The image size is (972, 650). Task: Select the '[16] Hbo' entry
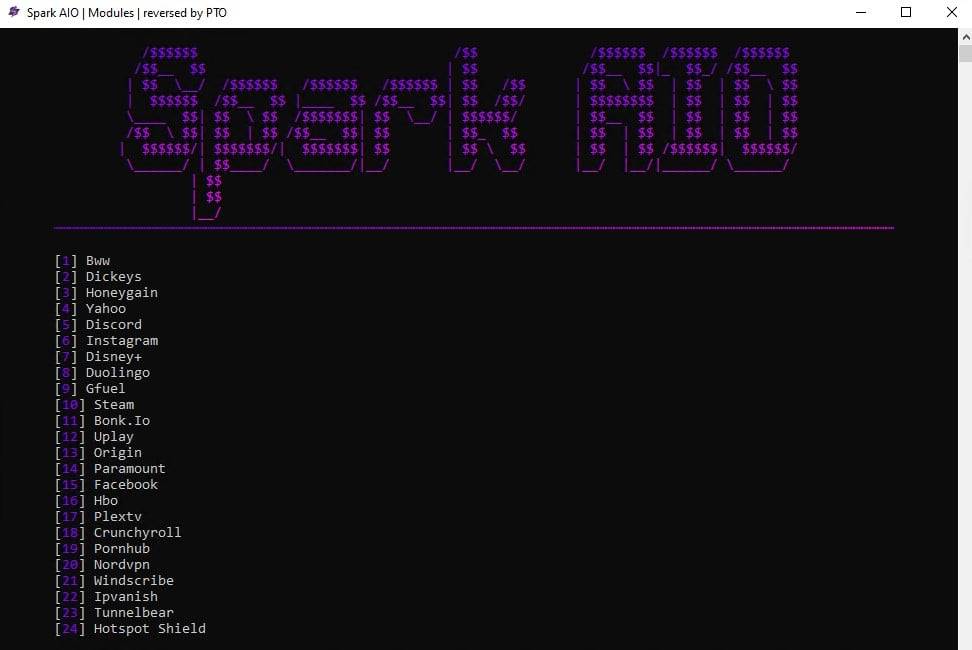click(x=86, y=501)
